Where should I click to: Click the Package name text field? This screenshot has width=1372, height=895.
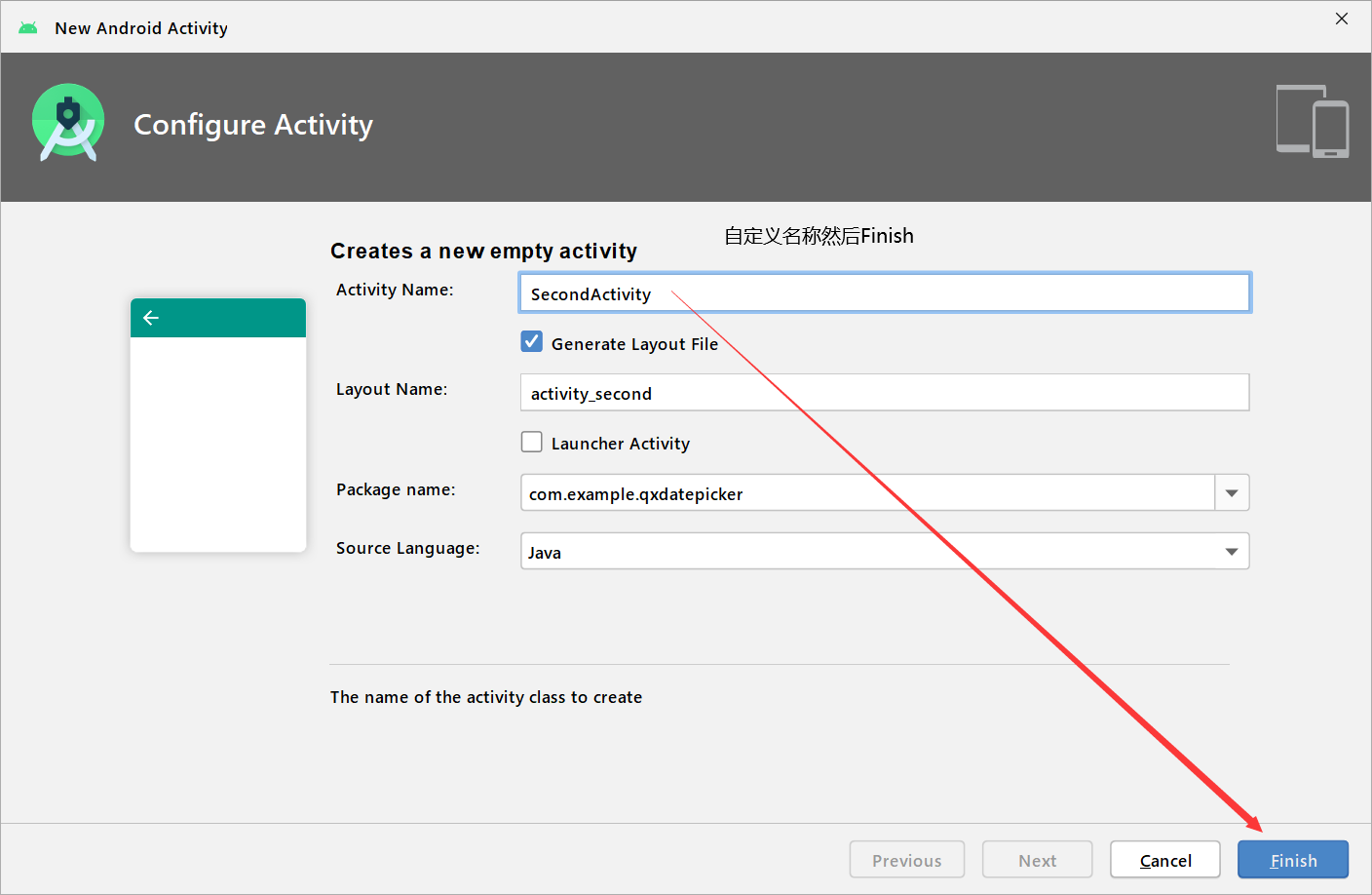[867, 492]
